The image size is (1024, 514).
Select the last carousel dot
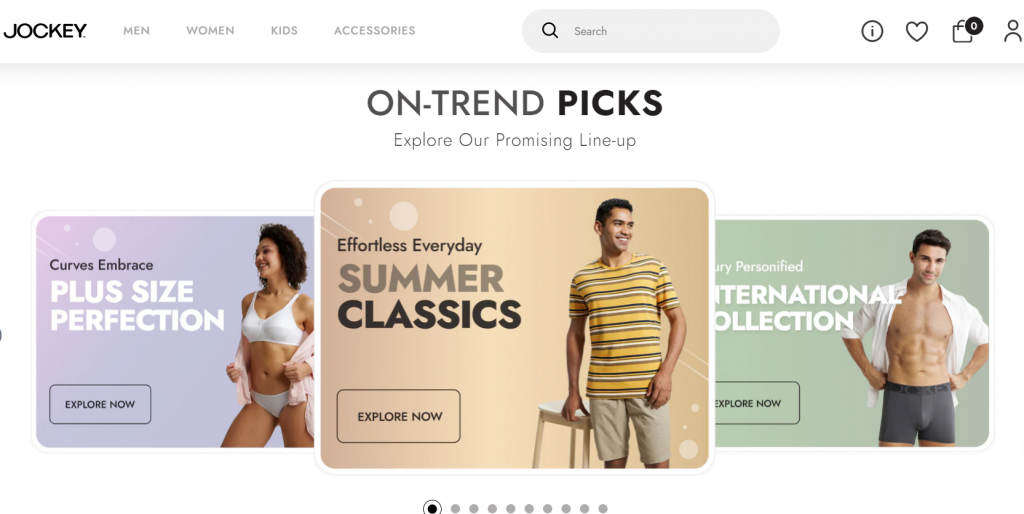603,509
